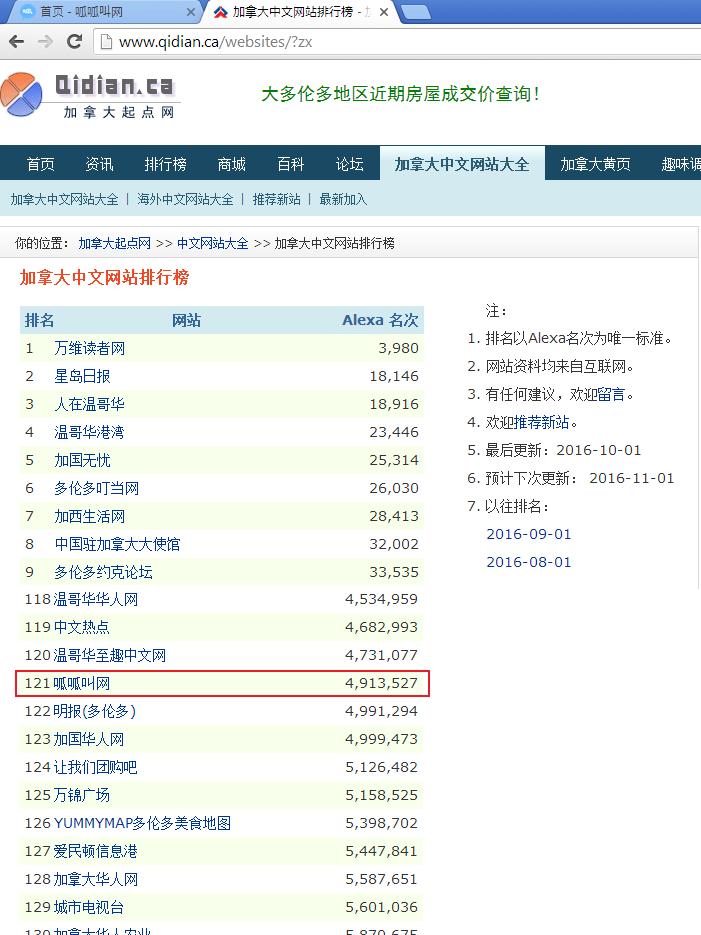This screenshot has height=935, width=701.
Task: Reload the page with refresh icon
Action: click(75, 41)
